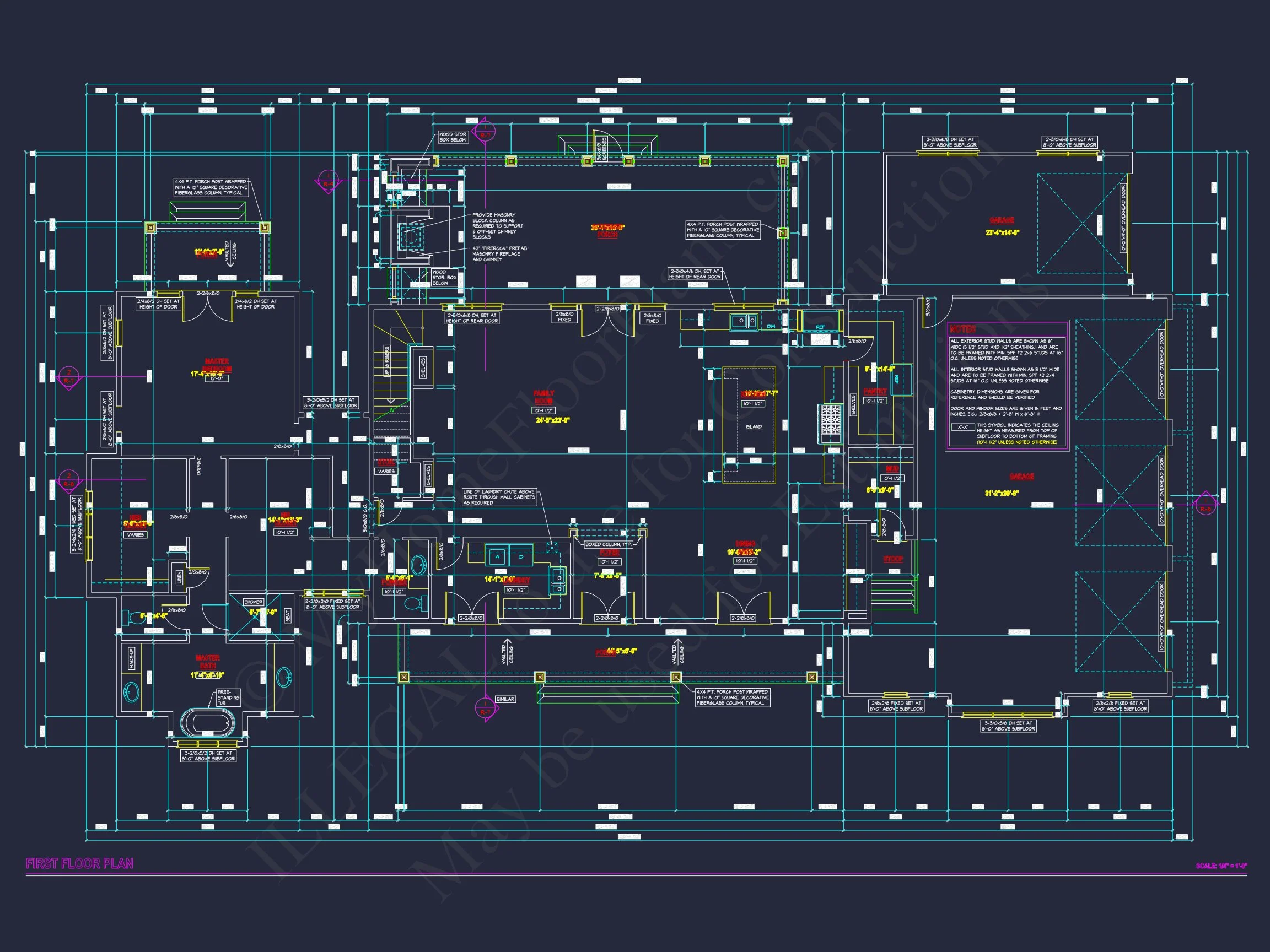Click the free-standing bathtub symbol in master bath
This screenshot has width=1270, height=952.
coord(208,723)
